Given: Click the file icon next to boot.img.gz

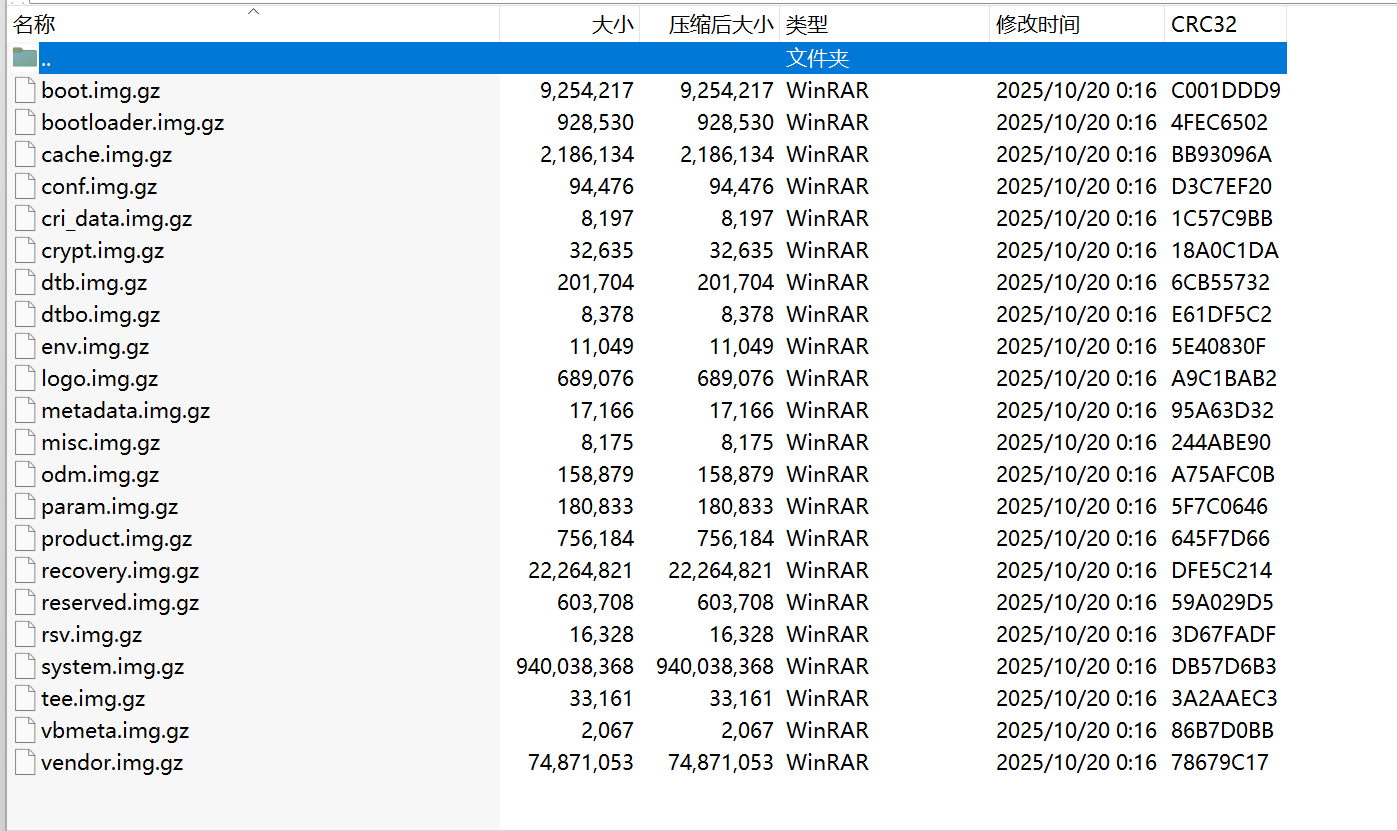Looking at the screenshot, I should pyautogui.click(x=23, y=89).
